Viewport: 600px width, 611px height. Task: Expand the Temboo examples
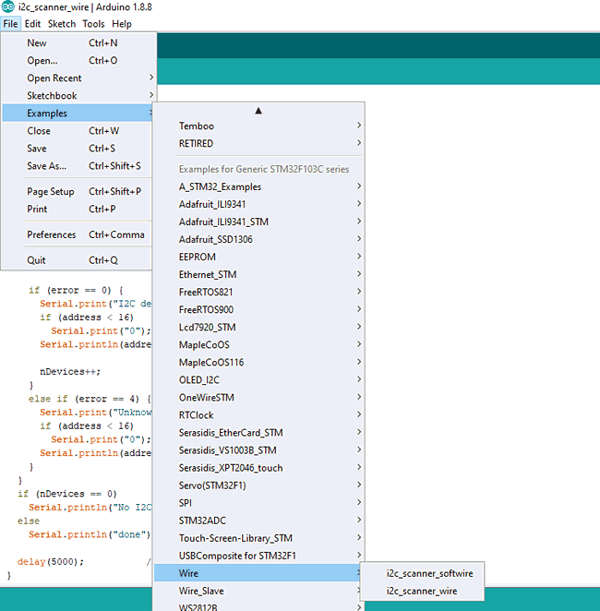click(258, 126)
